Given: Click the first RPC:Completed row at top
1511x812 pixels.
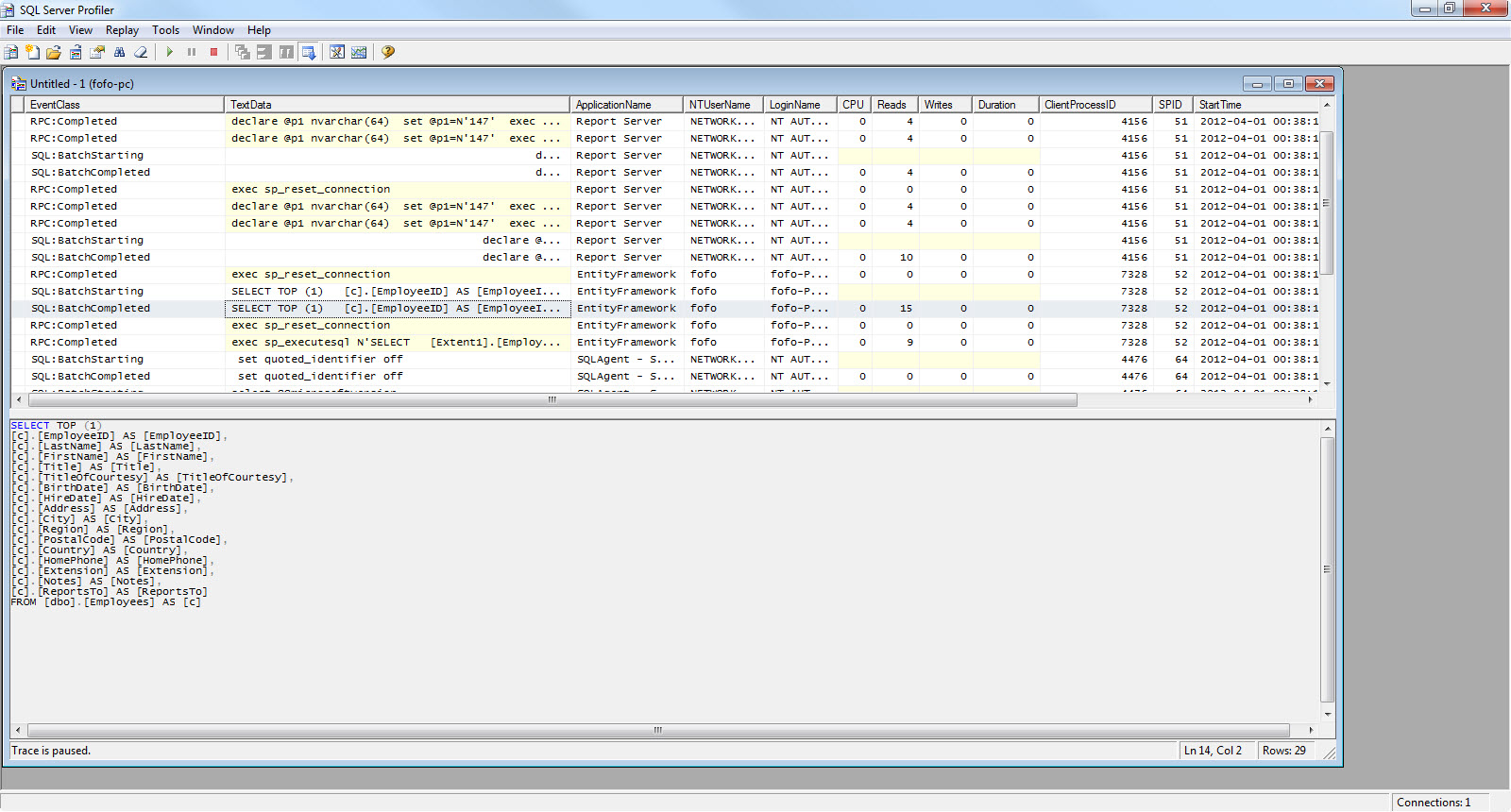Looking at the screenshot, I should coord(665,122).
